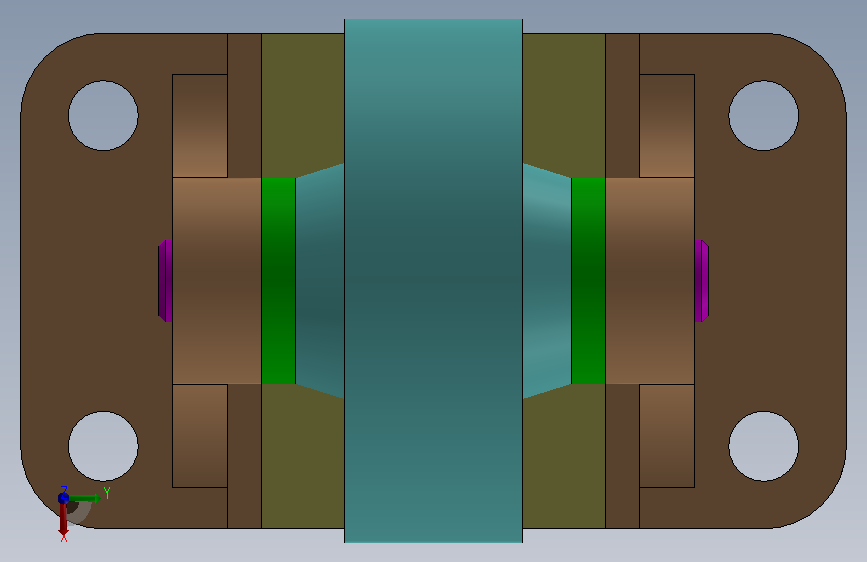Pick the lower-left mounting hole
The height and width of the screenshot is (562, 867).
coord(103,446)
